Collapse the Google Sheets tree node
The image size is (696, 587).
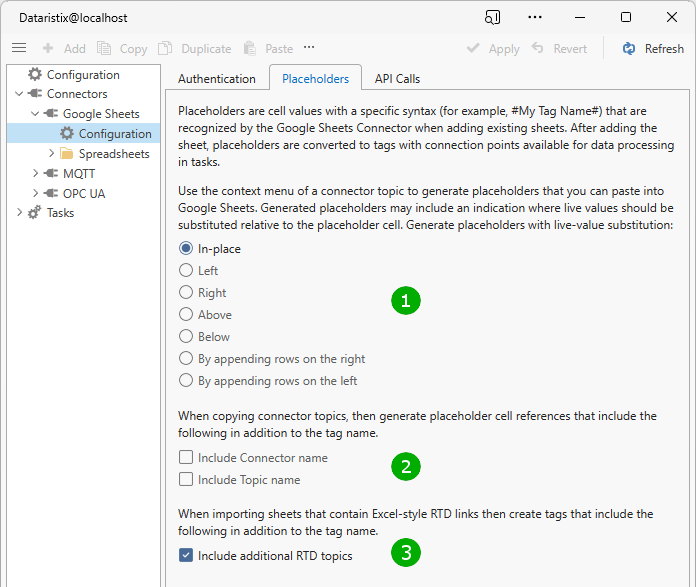coord(35,114)
